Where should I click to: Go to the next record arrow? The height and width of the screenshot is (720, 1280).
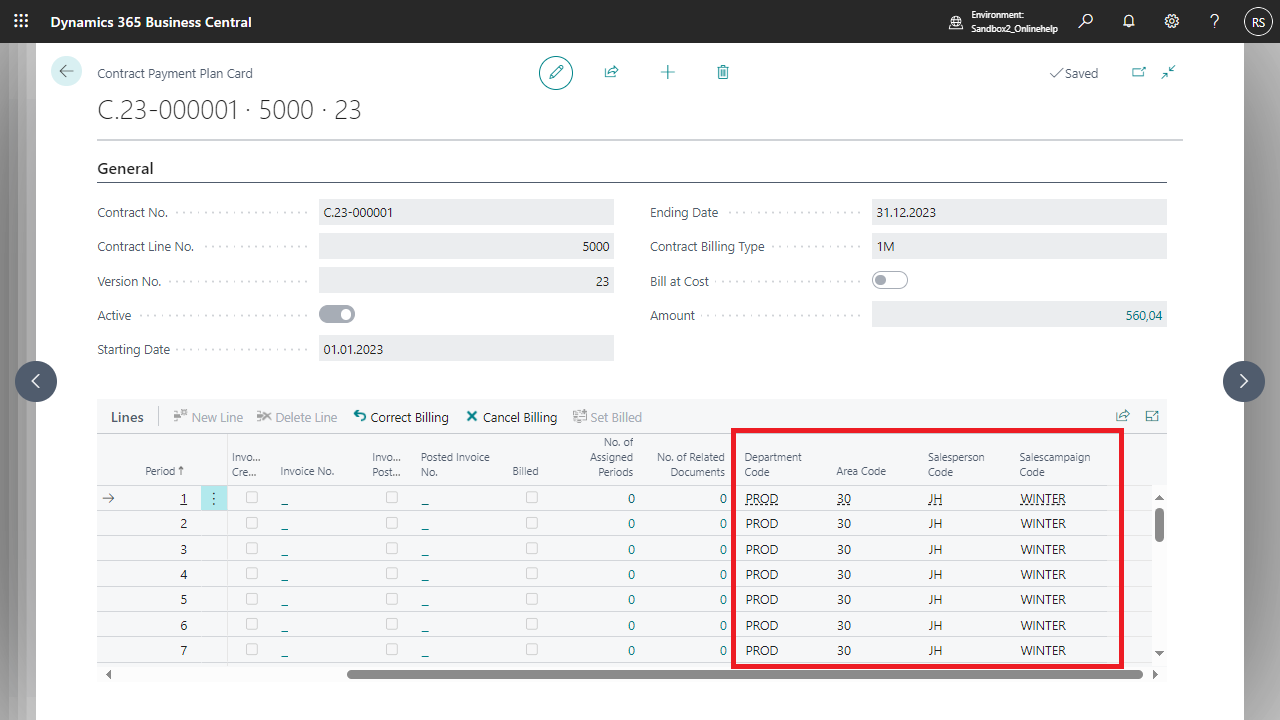[x=1243, y=381]
